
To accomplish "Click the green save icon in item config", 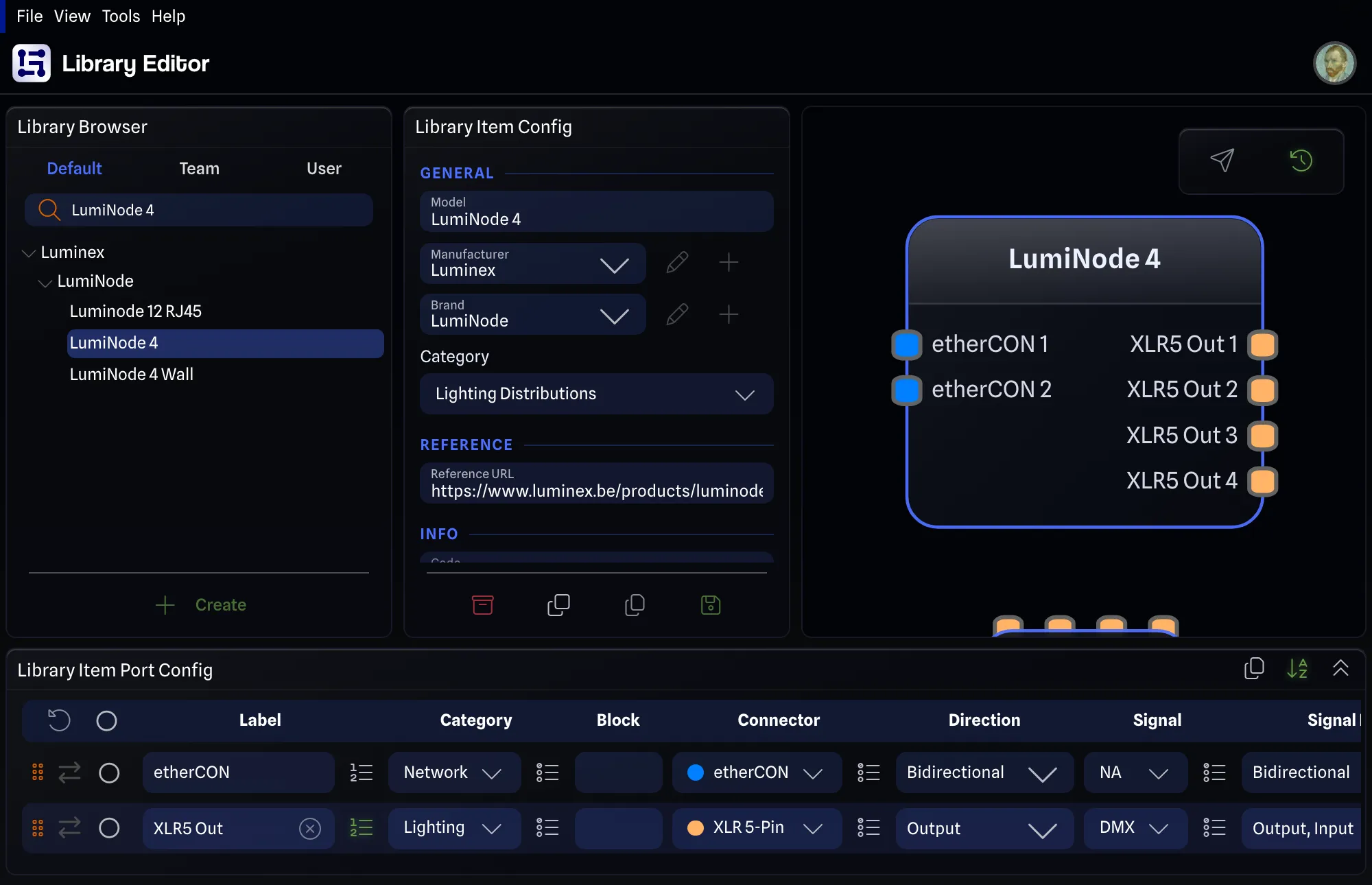I will click(x=711, y=605).
